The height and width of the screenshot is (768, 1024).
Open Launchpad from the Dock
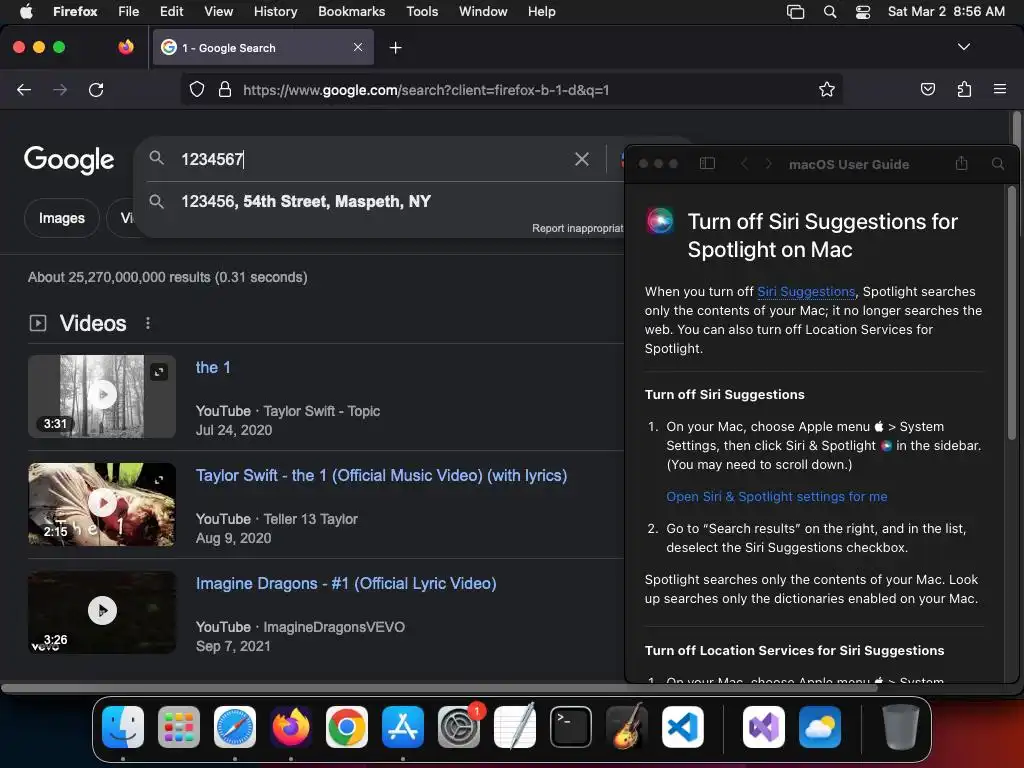(x=179, y=727)
